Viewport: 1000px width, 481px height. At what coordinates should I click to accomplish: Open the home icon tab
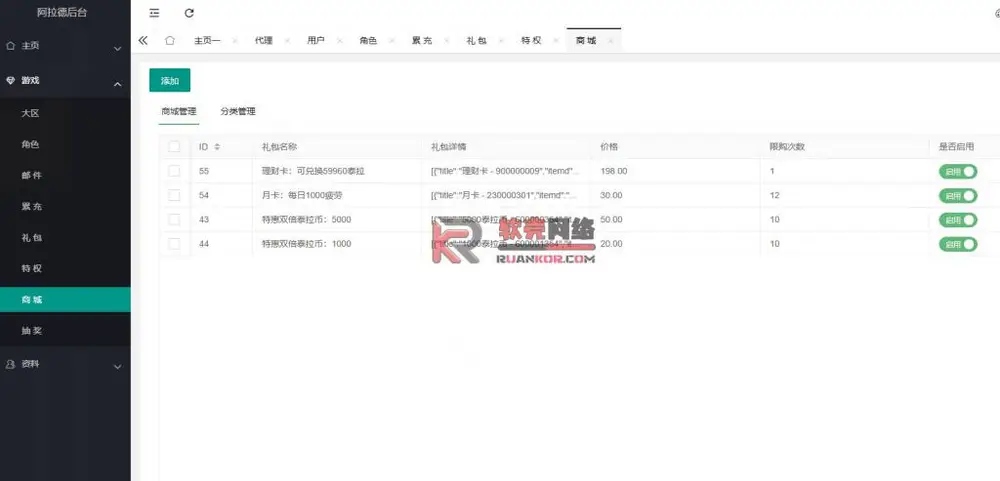[x=170, y=40]
